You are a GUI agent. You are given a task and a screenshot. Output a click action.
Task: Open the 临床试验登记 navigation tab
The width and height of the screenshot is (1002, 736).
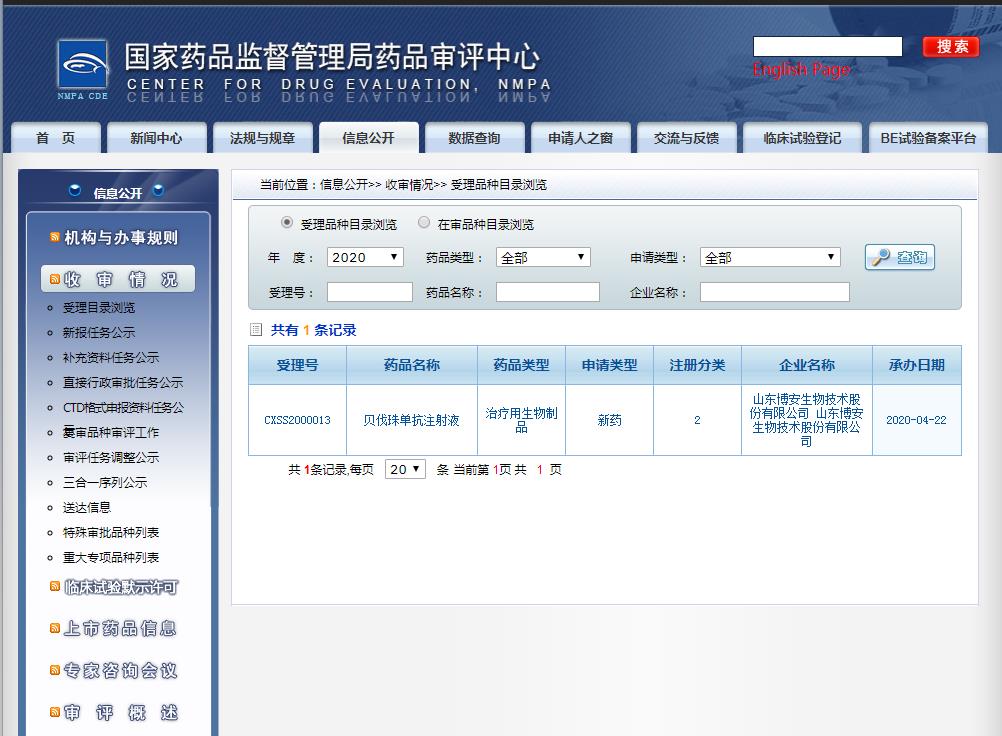tap(803, 138)
